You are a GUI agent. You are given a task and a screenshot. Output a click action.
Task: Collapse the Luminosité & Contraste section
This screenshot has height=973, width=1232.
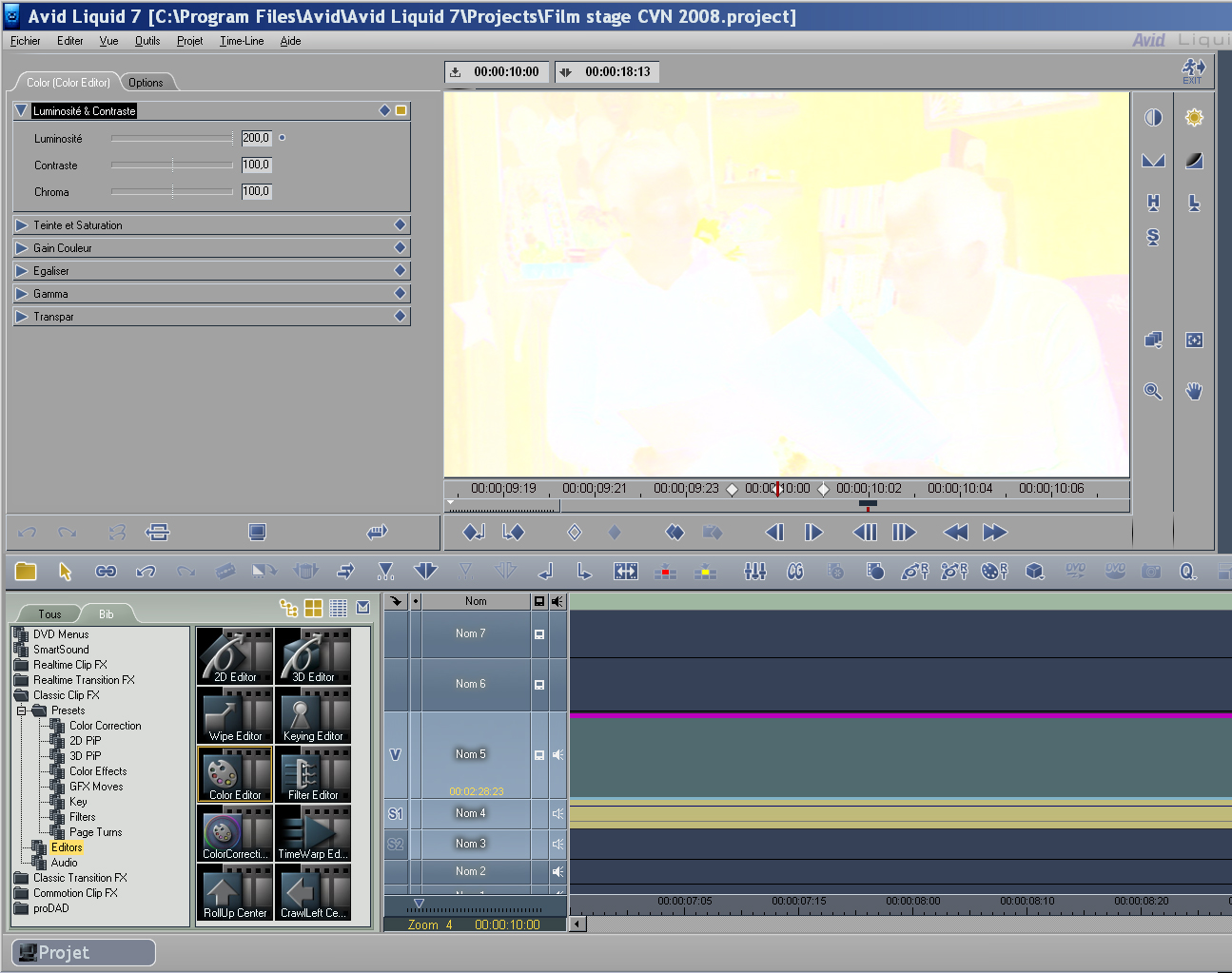[21, 110]
